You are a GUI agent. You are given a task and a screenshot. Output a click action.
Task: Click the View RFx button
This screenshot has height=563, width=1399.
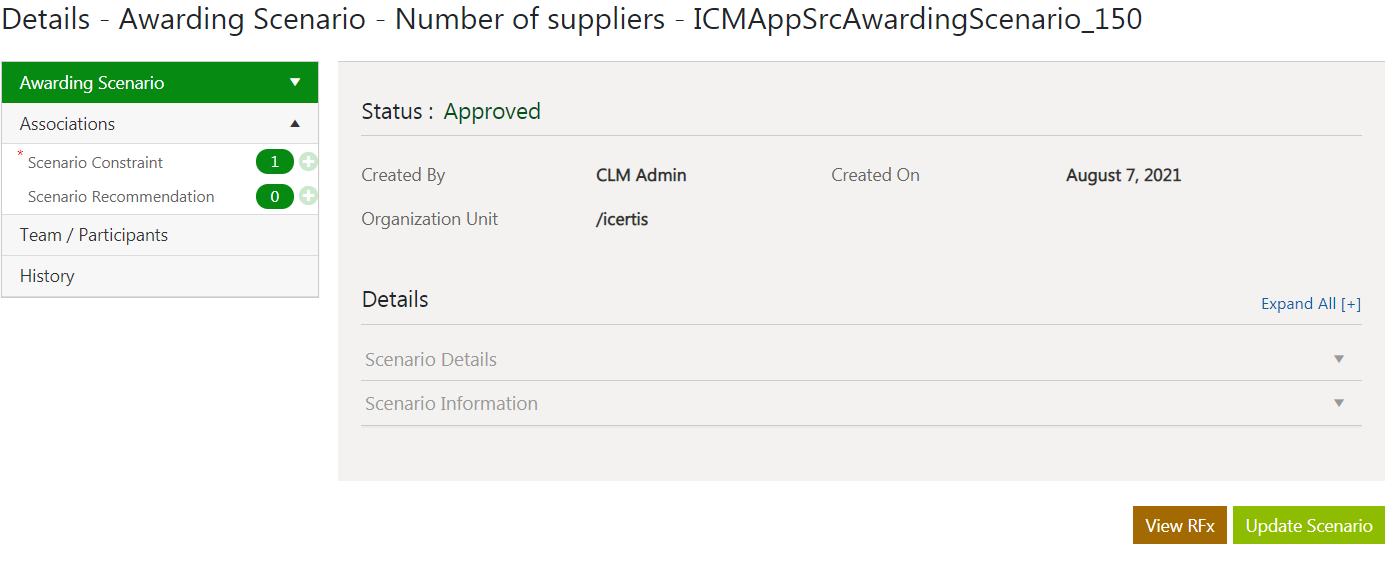tap(1179, 526)
